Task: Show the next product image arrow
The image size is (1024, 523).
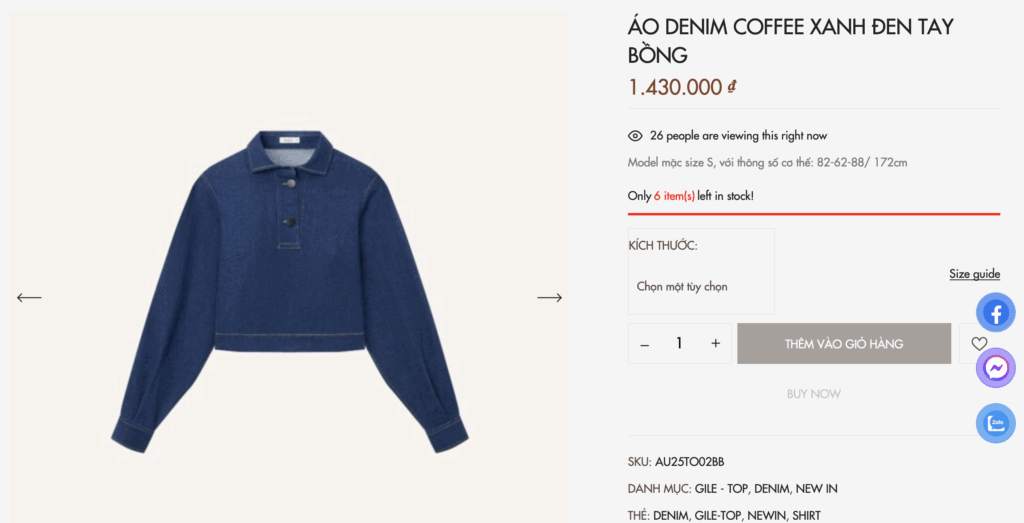Action: pos(549,297)
